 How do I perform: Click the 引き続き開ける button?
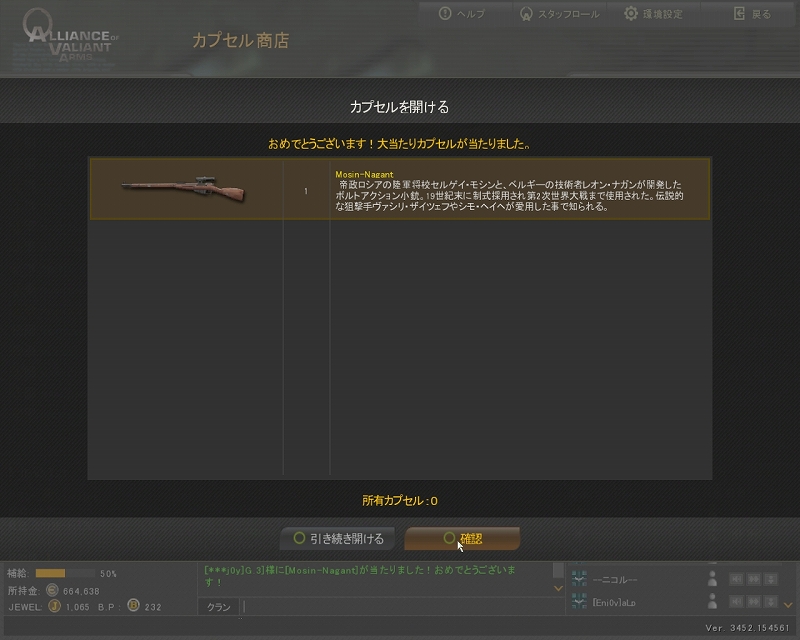click(338, 538)
